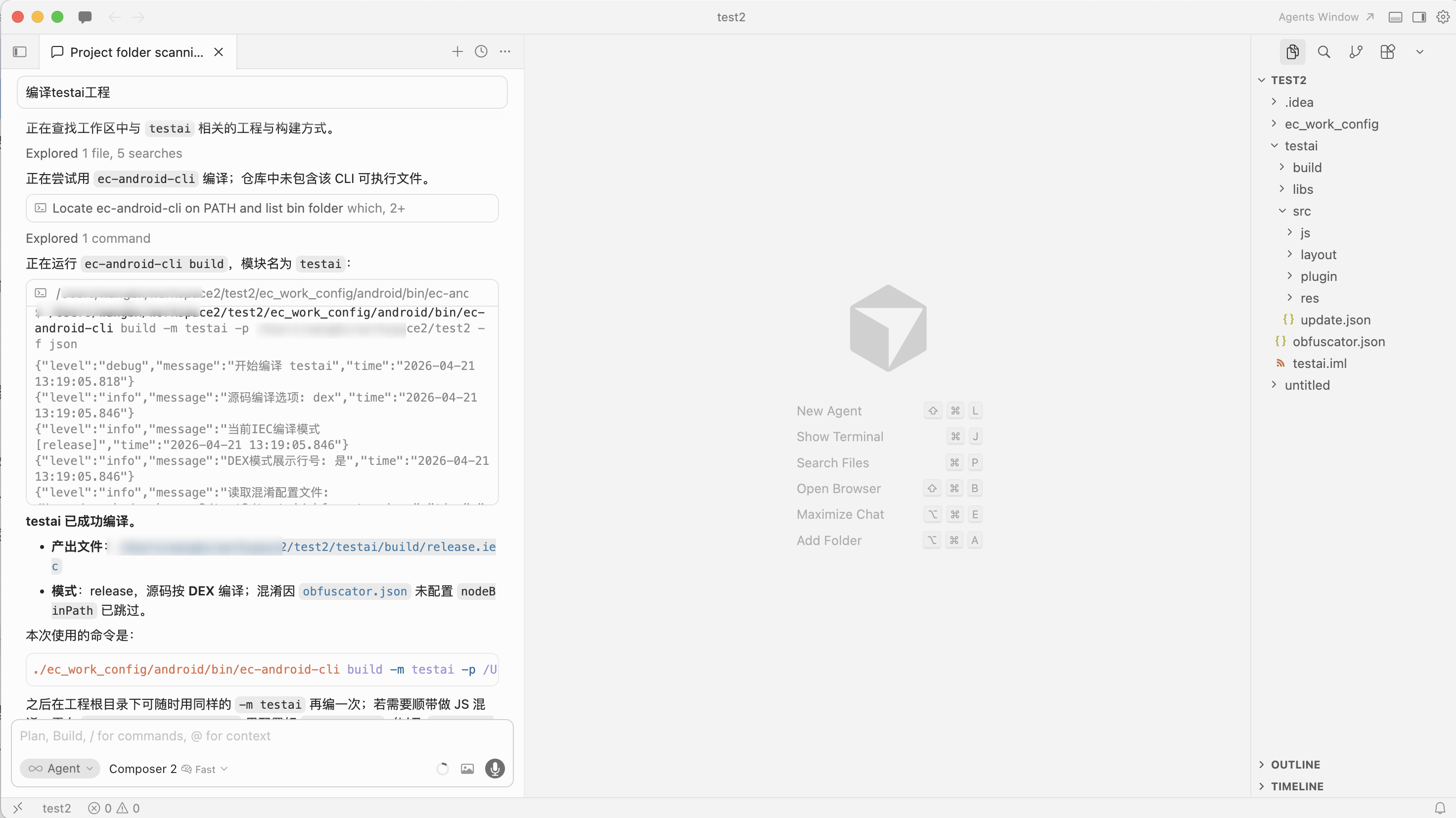
Task: Click the voice input microphone button
Action: 495,769
